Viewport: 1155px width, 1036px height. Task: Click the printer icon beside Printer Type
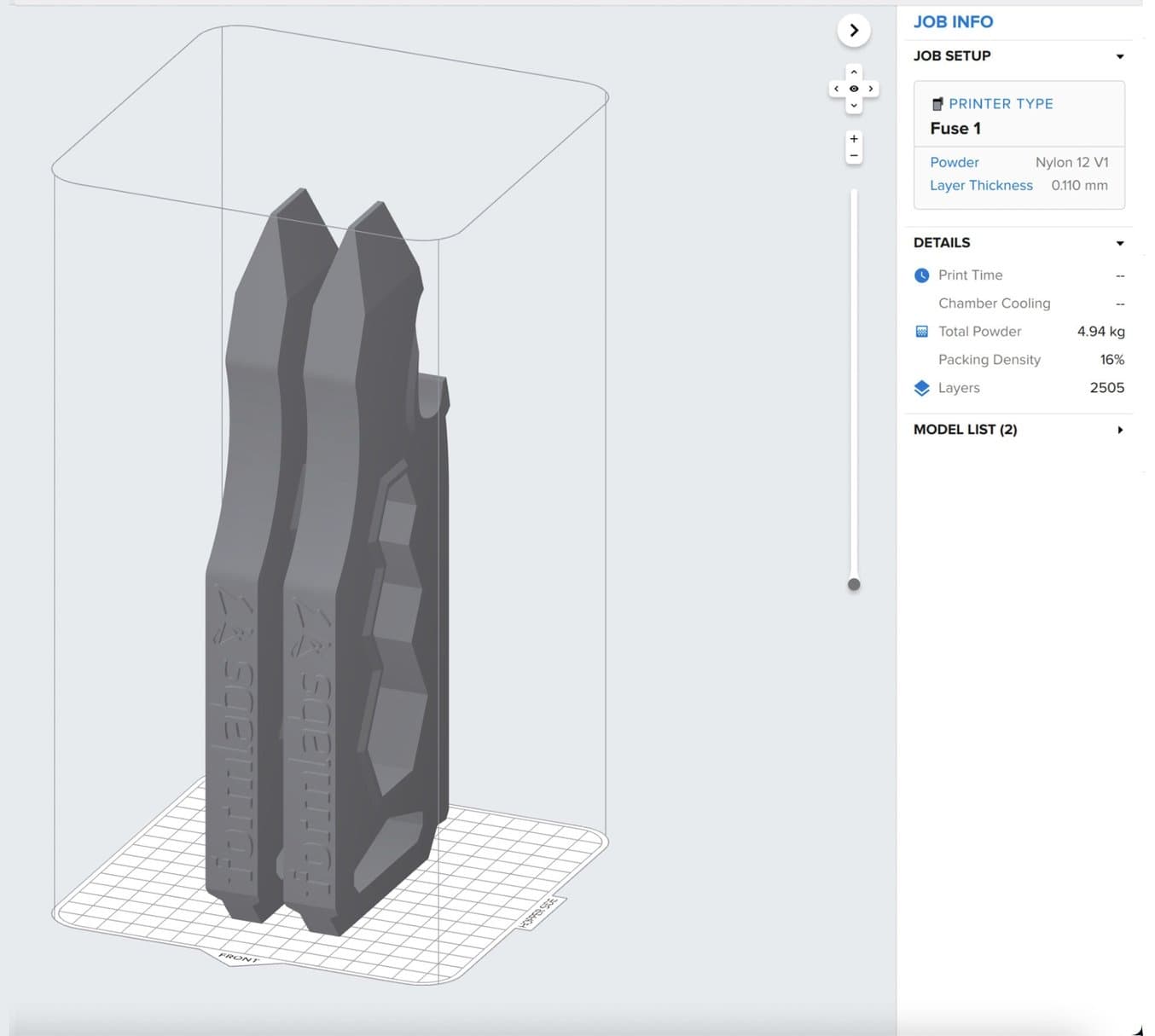[937, 104]
